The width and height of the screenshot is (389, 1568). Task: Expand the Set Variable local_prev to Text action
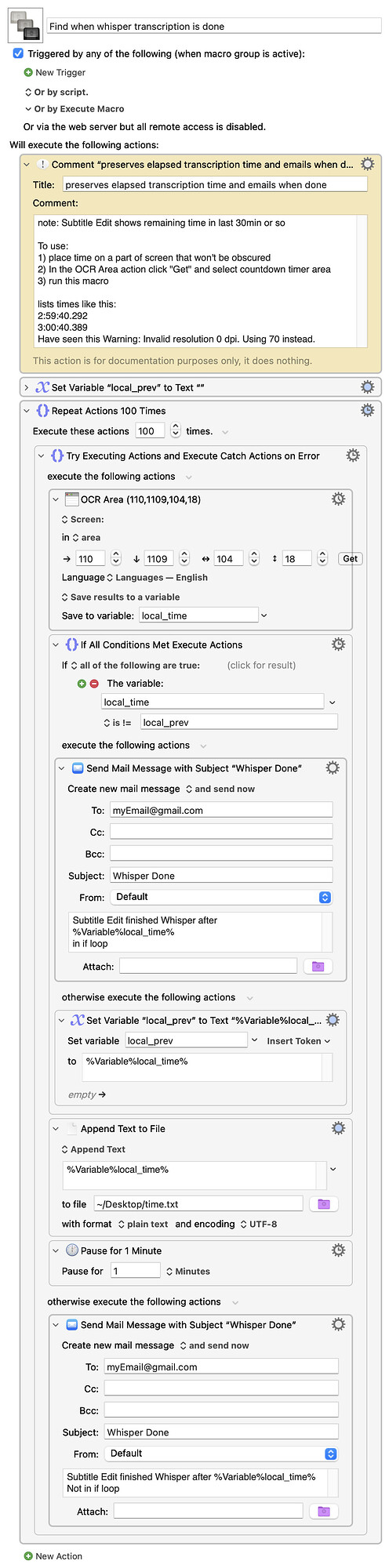click(27, 387)
